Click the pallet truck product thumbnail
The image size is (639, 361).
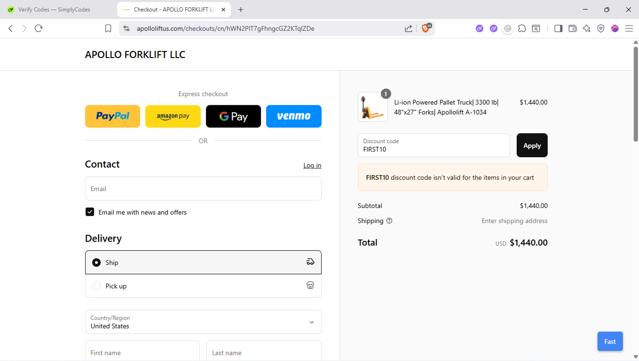click(372, 107)
